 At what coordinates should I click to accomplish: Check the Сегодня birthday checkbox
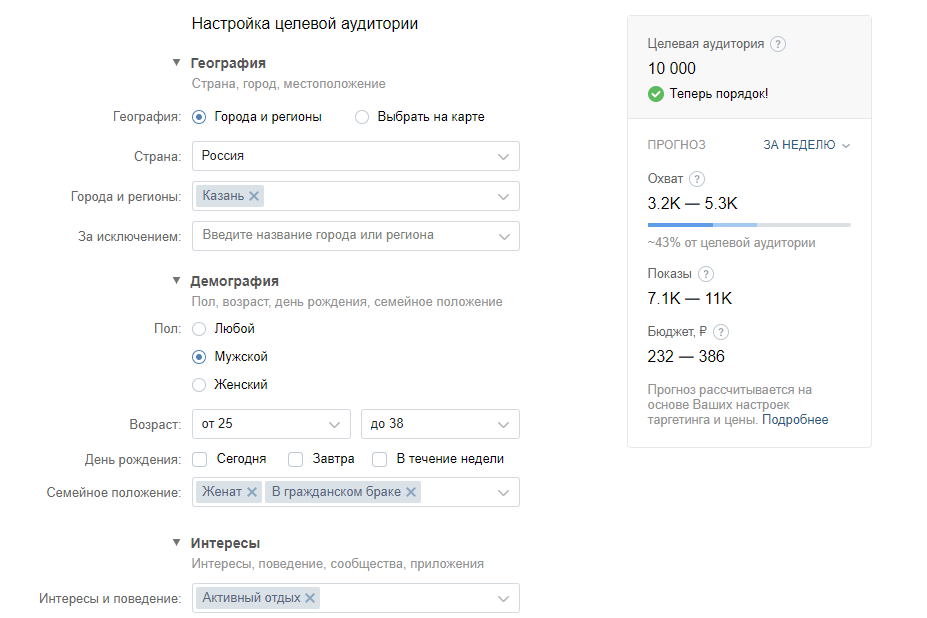[x=200, y=459]
